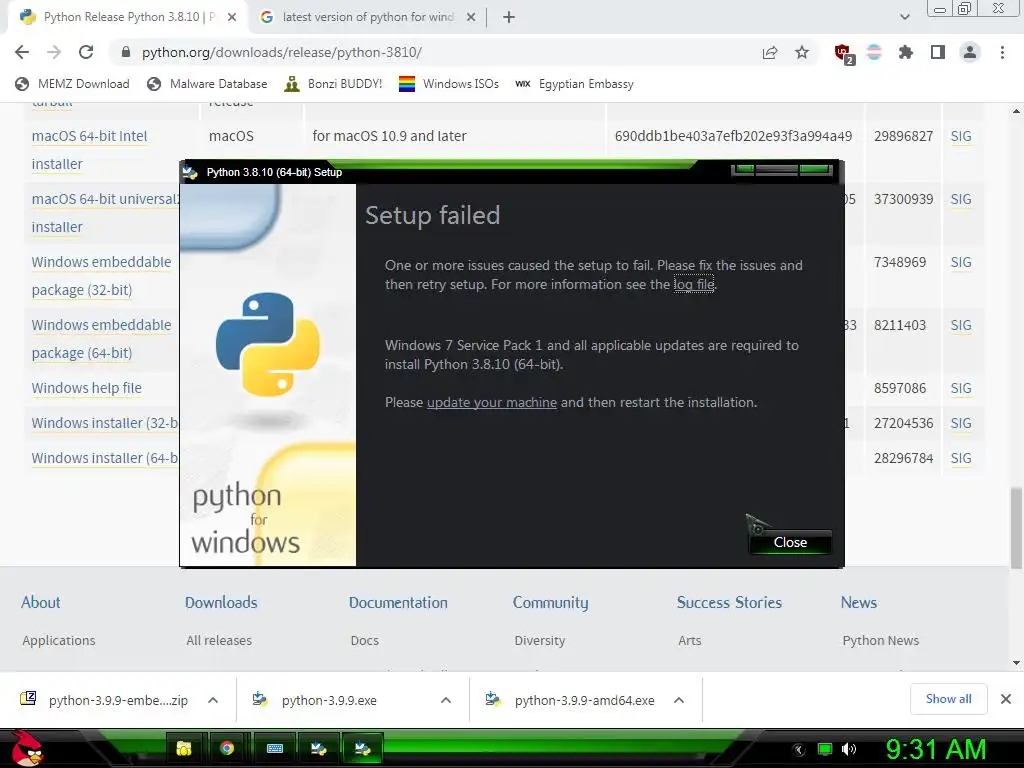The height and width of the screenshot is (768, 1024).
Task: Click SIG link for macOS Intel installer
Action: (x=961, y=136)
